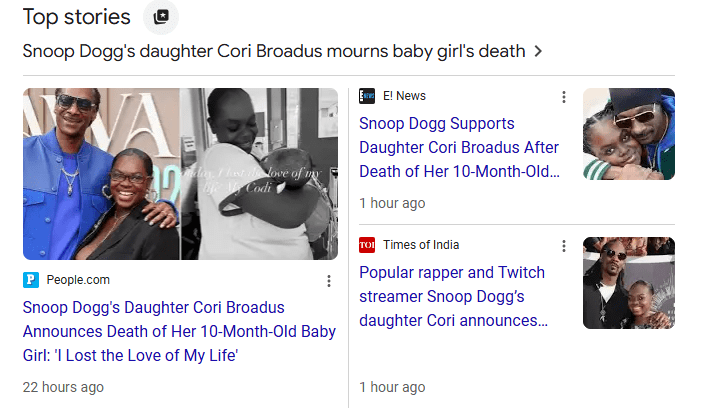Open the Times of India story options menu

564,246
